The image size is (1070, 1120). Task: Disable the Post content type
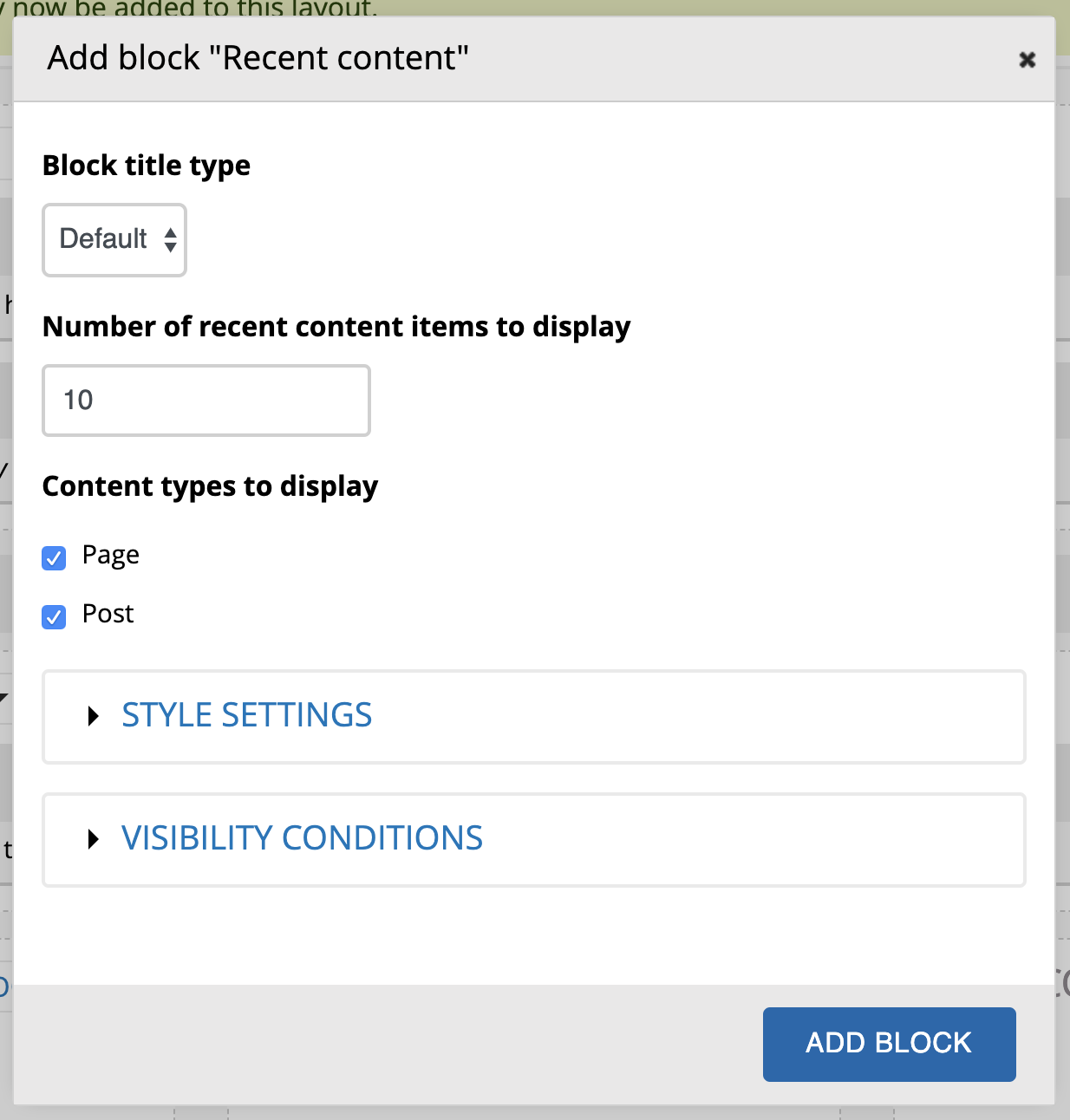coord(54,616)
